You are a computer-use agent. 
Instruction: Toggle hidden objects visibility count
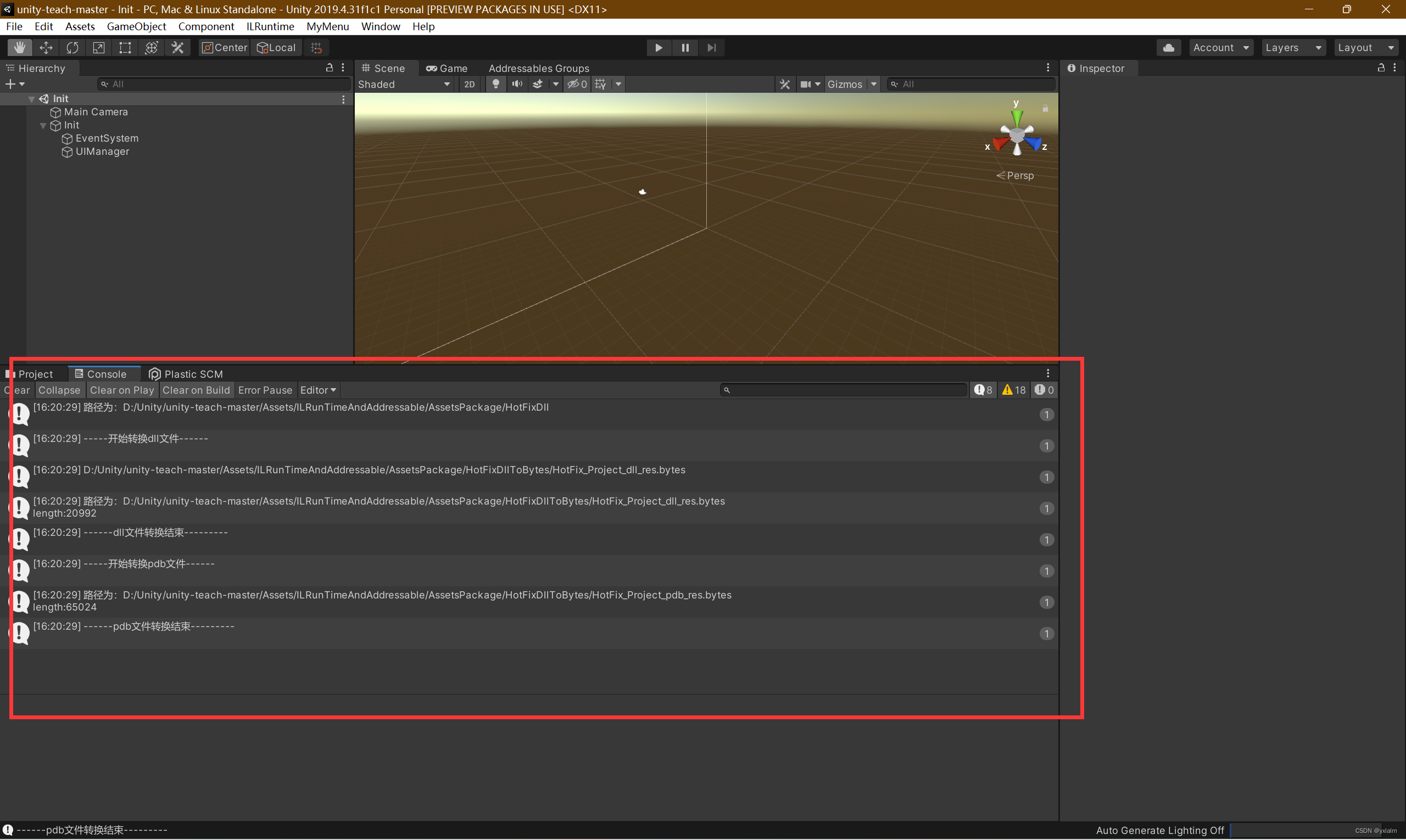point(577,84)
